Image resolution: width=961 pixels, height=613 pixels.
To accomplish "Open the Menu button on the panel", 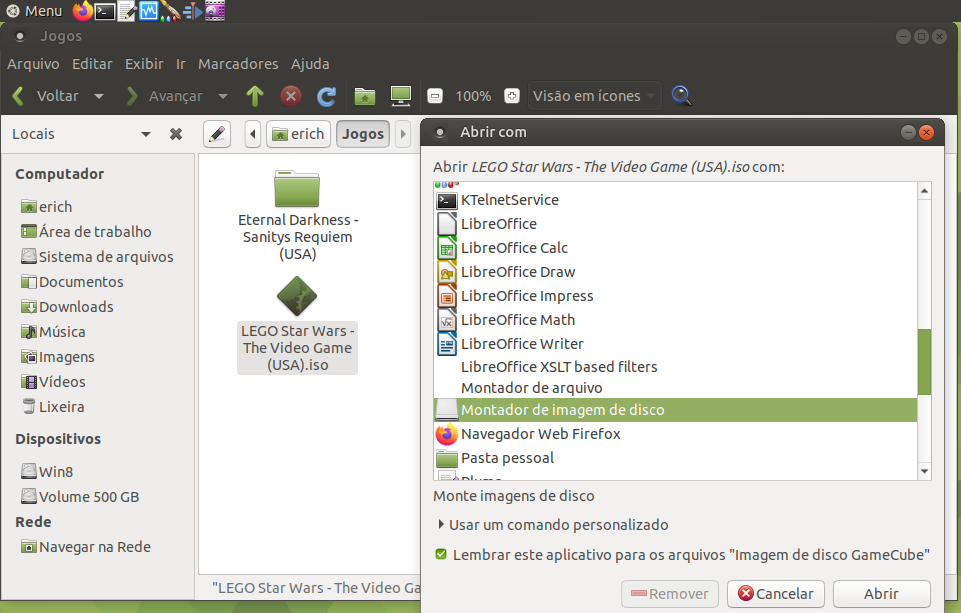I will 34,10.
